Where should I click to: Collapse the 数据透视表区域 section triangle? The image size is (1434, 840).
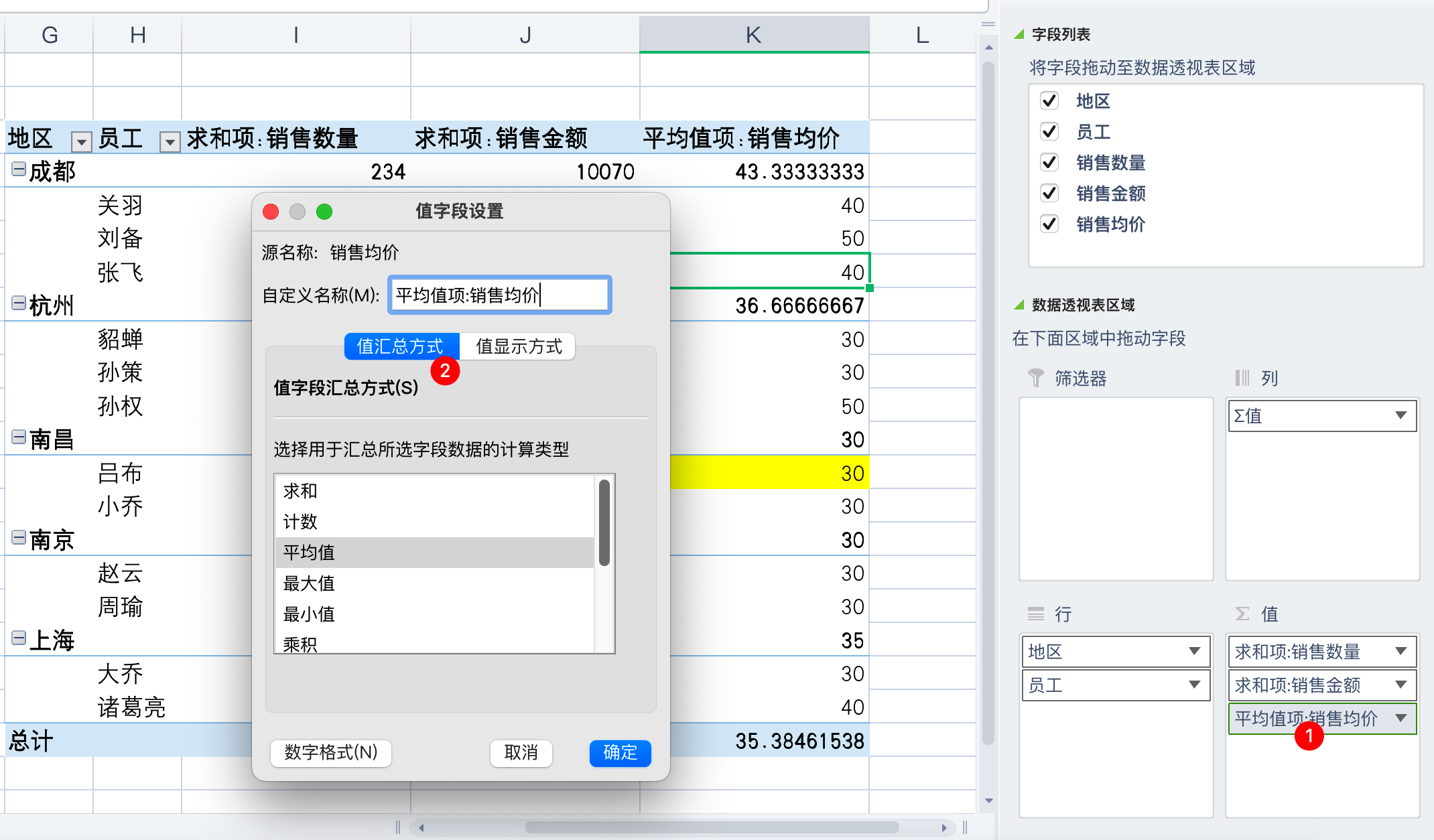[1019, 305]
